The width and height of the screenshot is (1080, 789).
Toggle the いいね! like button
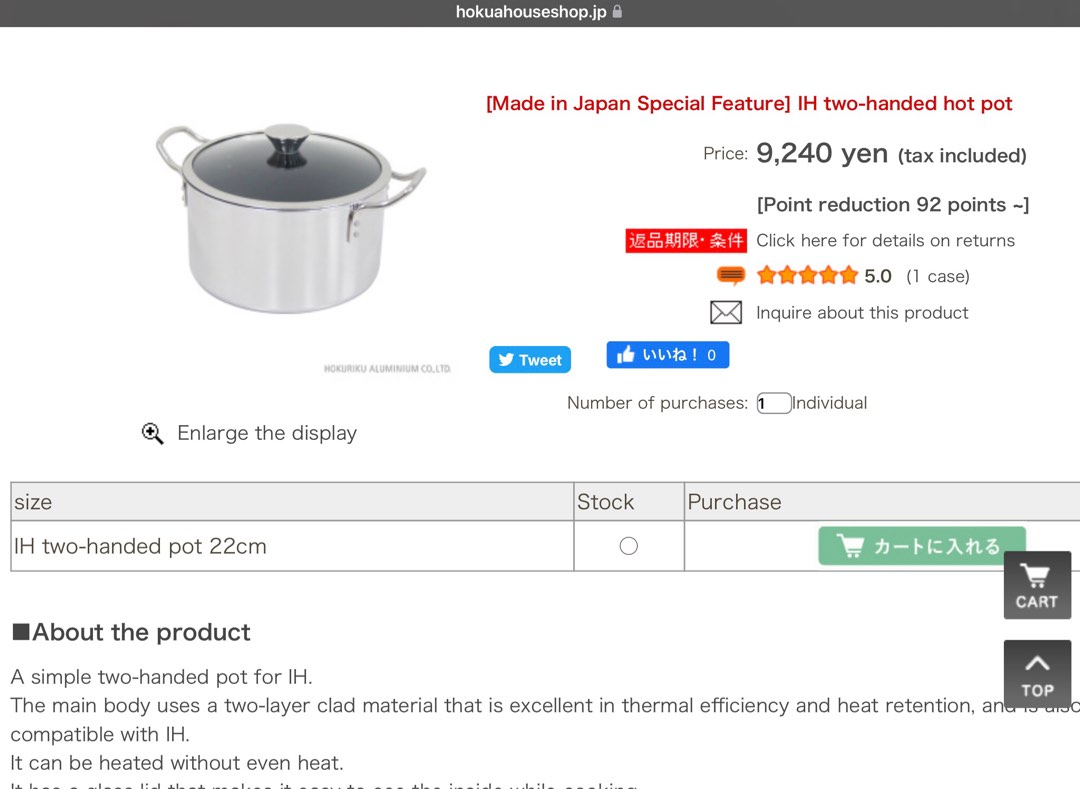point(667,354)
